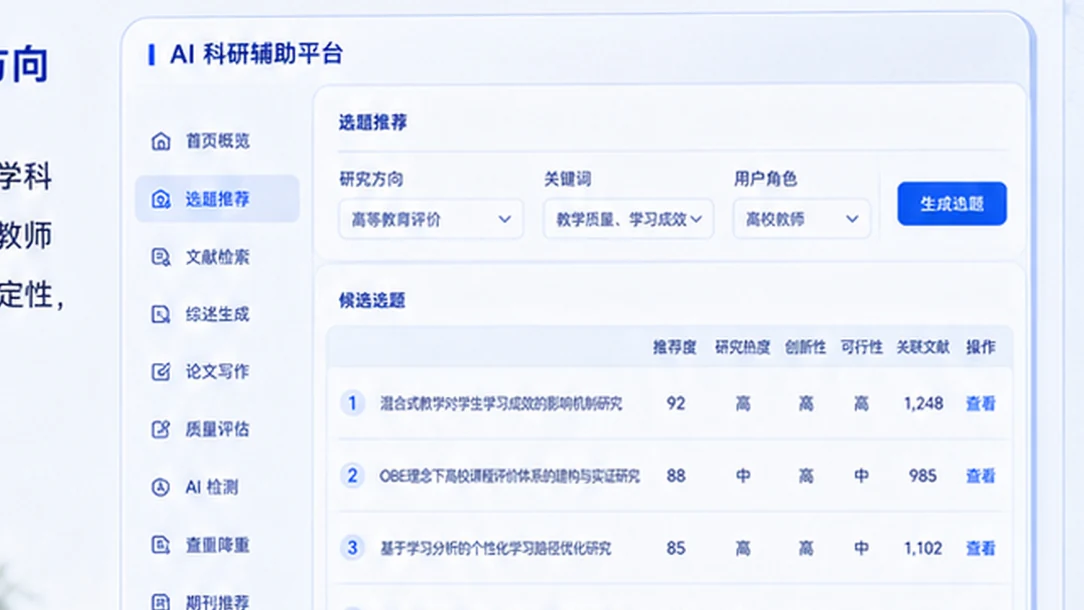
Task: Click related literature count 1,248
Action: [x=924, y=403]
